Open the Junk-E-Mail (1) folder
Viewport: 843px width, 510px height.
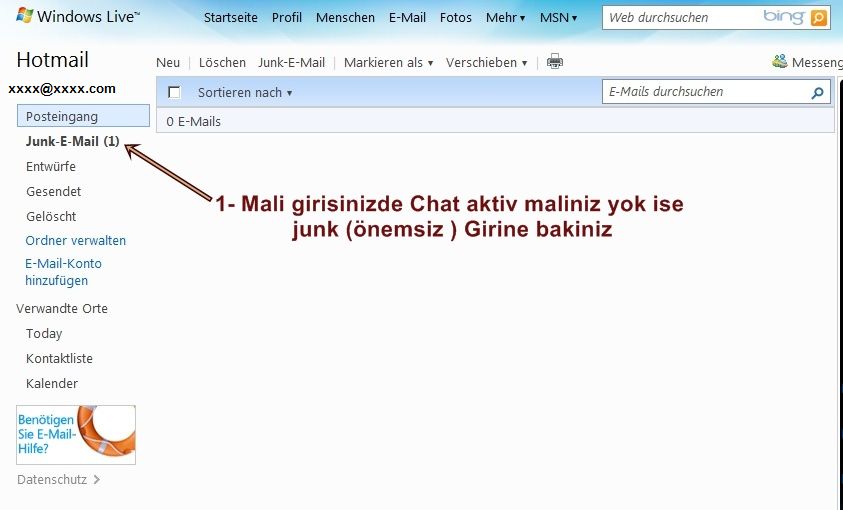tap(73, 141)
